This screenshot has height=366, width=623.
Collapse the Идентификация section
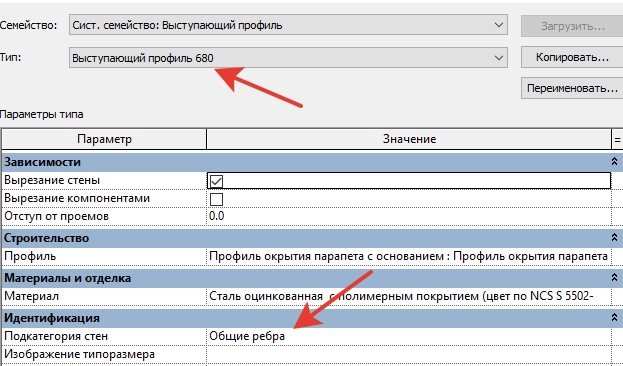(x=614, y=318)
